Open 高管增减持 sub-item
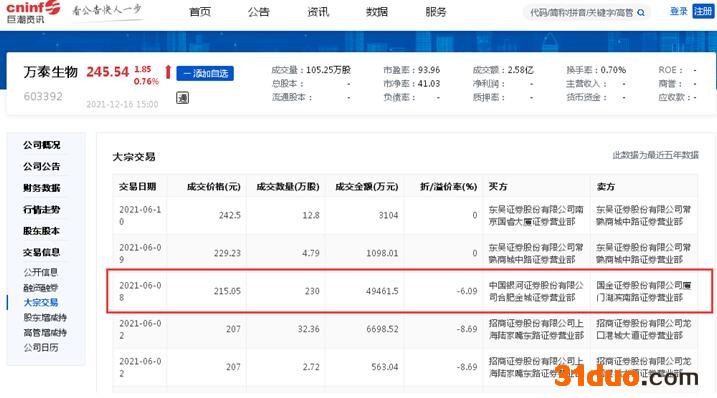The height and width of the screenshot is (398, 717). [45, 333]
